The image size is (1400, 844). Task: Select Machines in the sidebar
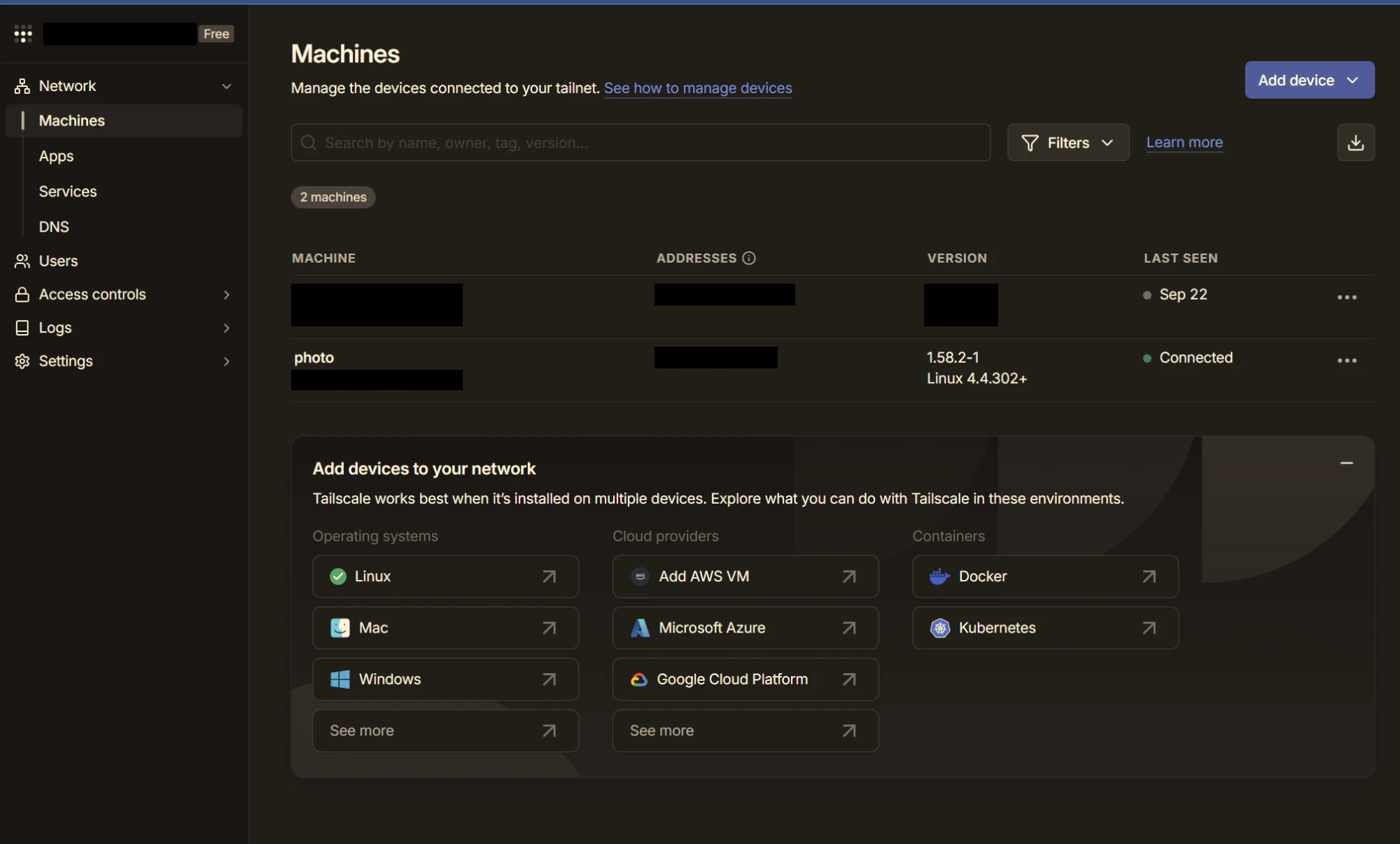point(124,120)
